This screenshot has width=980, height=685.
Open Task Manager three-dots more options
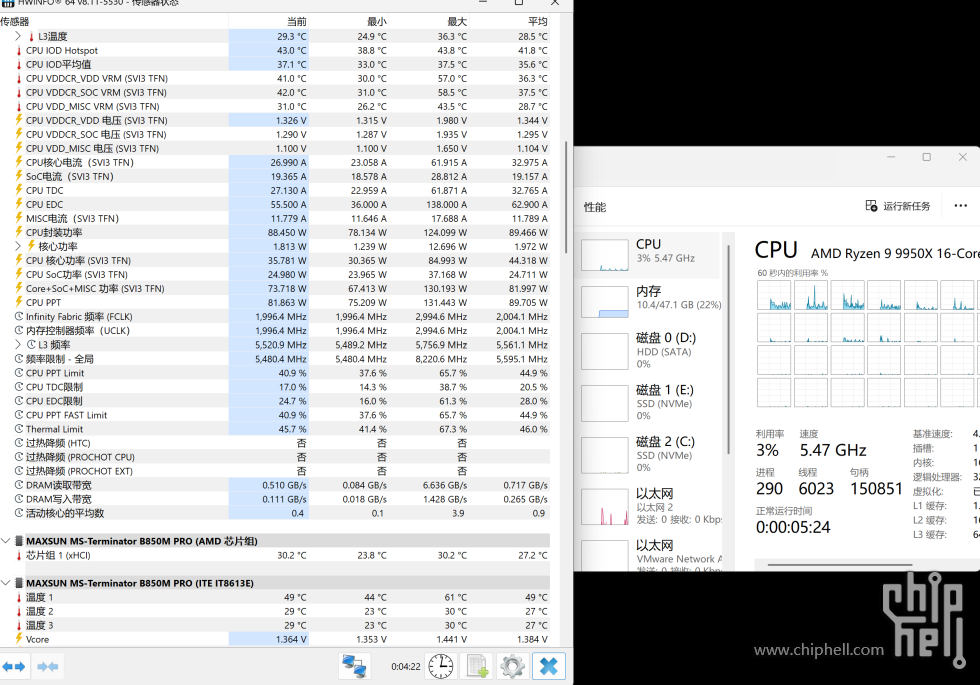click(961, 206)
